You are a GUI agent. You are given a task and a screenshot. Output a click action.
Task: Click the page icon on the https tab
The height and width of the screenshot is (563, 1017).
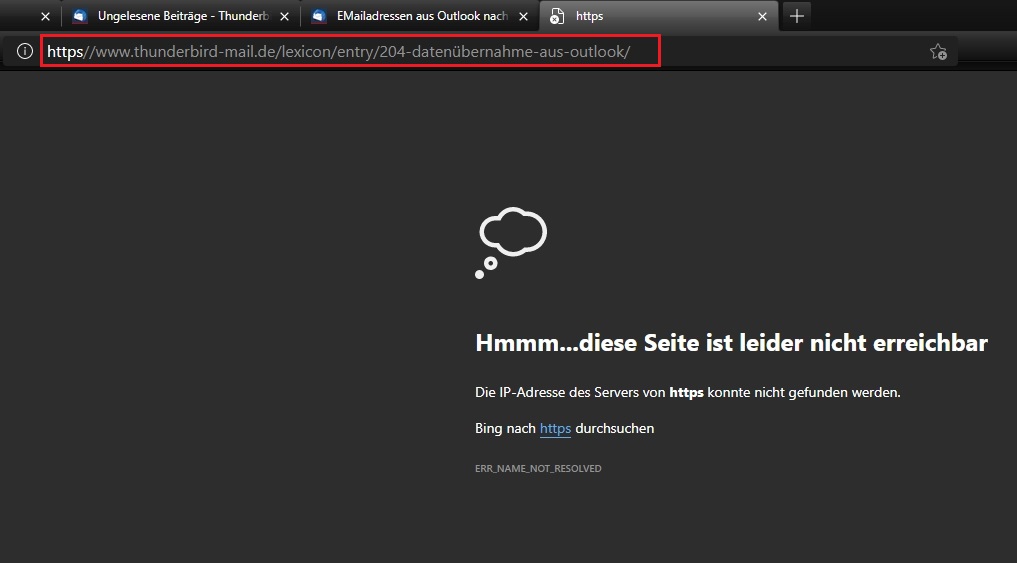[x=557, y=16]
